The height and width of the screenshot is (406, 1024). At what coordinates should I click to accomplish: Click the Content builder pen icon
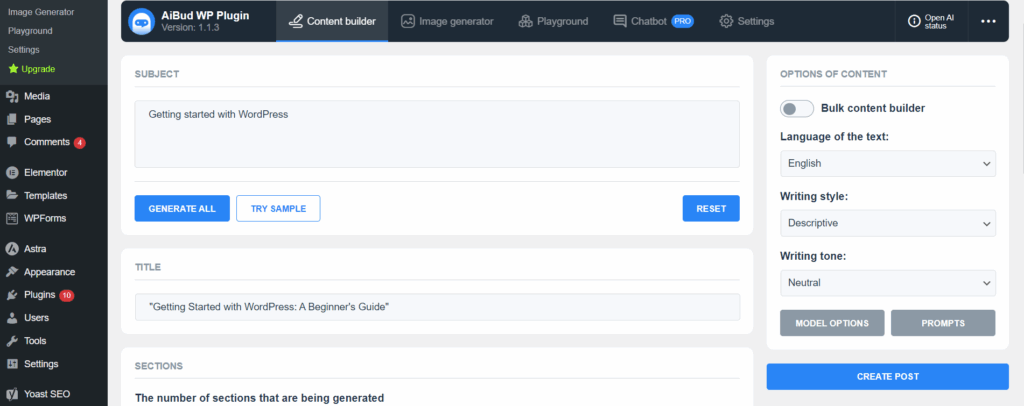[x=296, y=22]
